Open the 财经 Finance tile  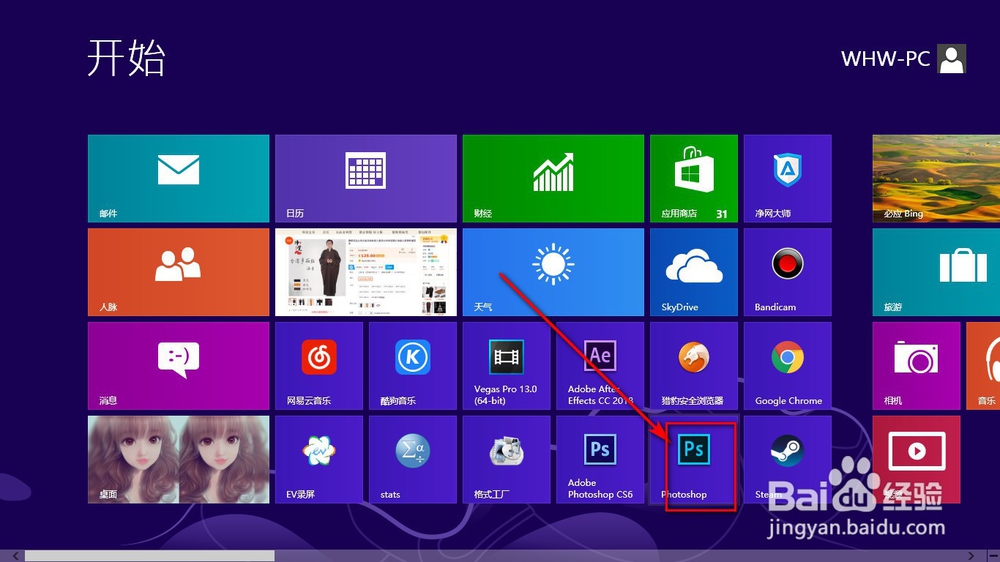point(553,179)
